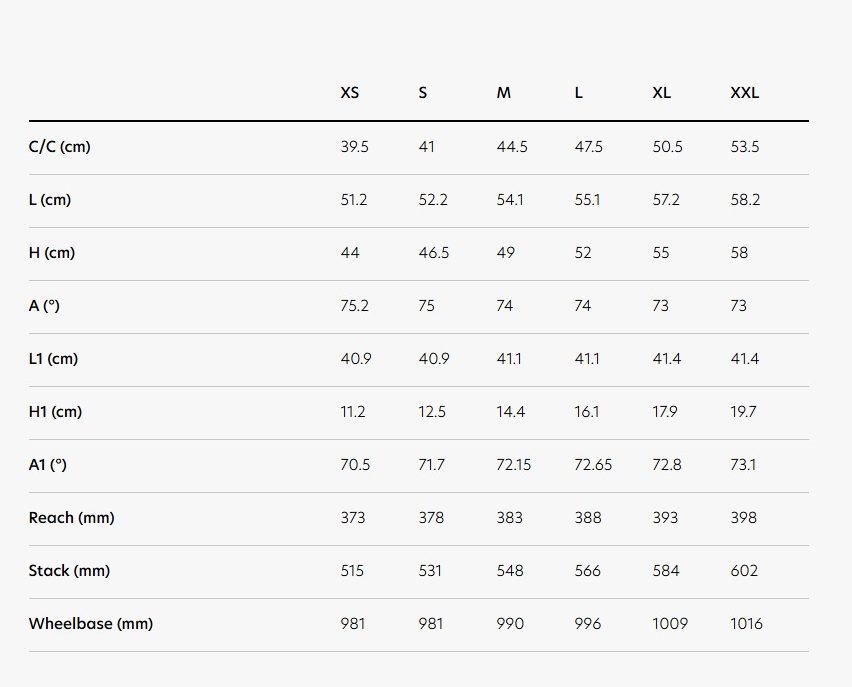Click the C/C (cm) row label

point(60,147)
